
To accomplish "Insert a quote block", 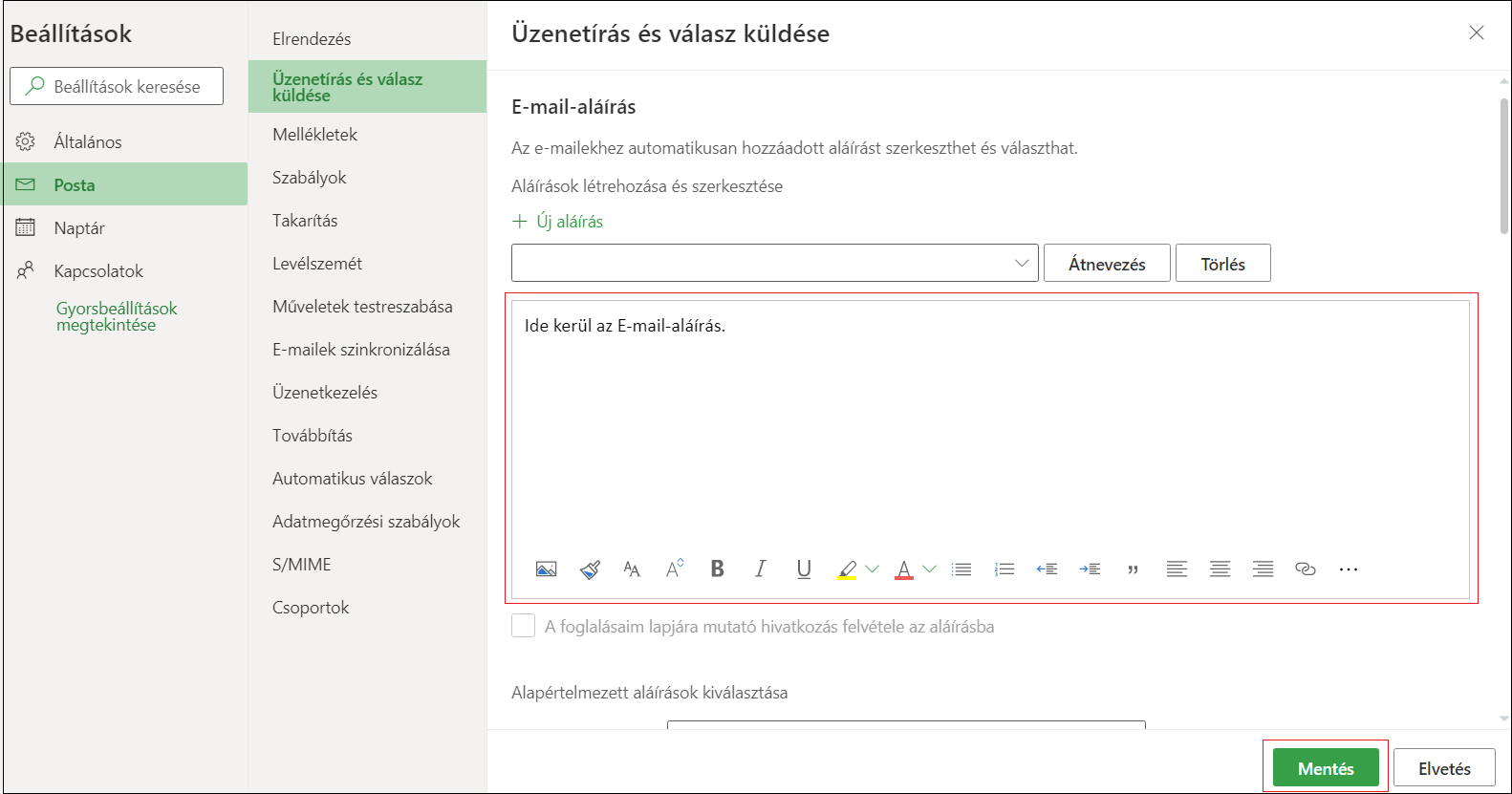I will [1134, 570].
